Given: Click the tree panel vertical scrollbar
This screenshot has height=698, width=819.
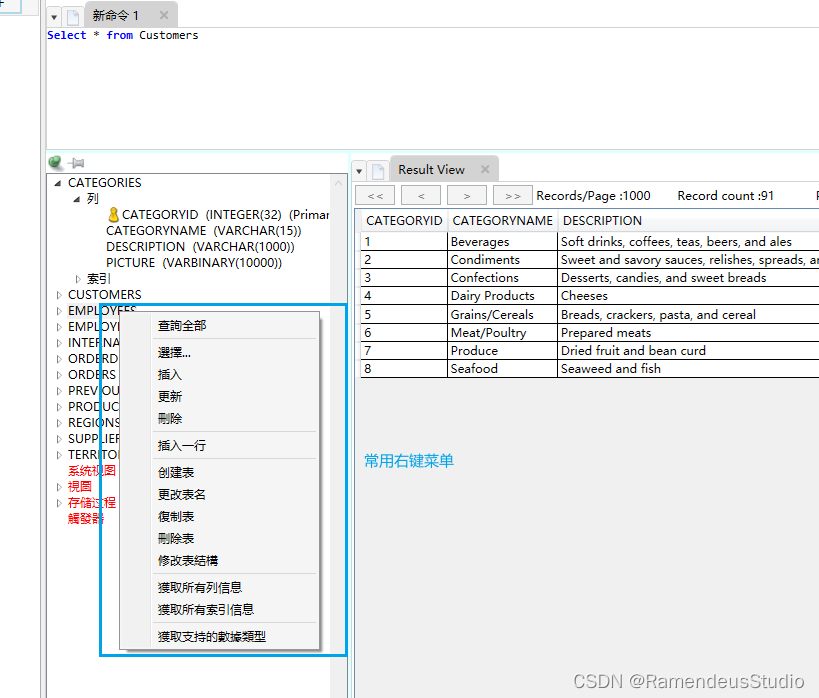Looking at the screenshot, I should (338, 436).
